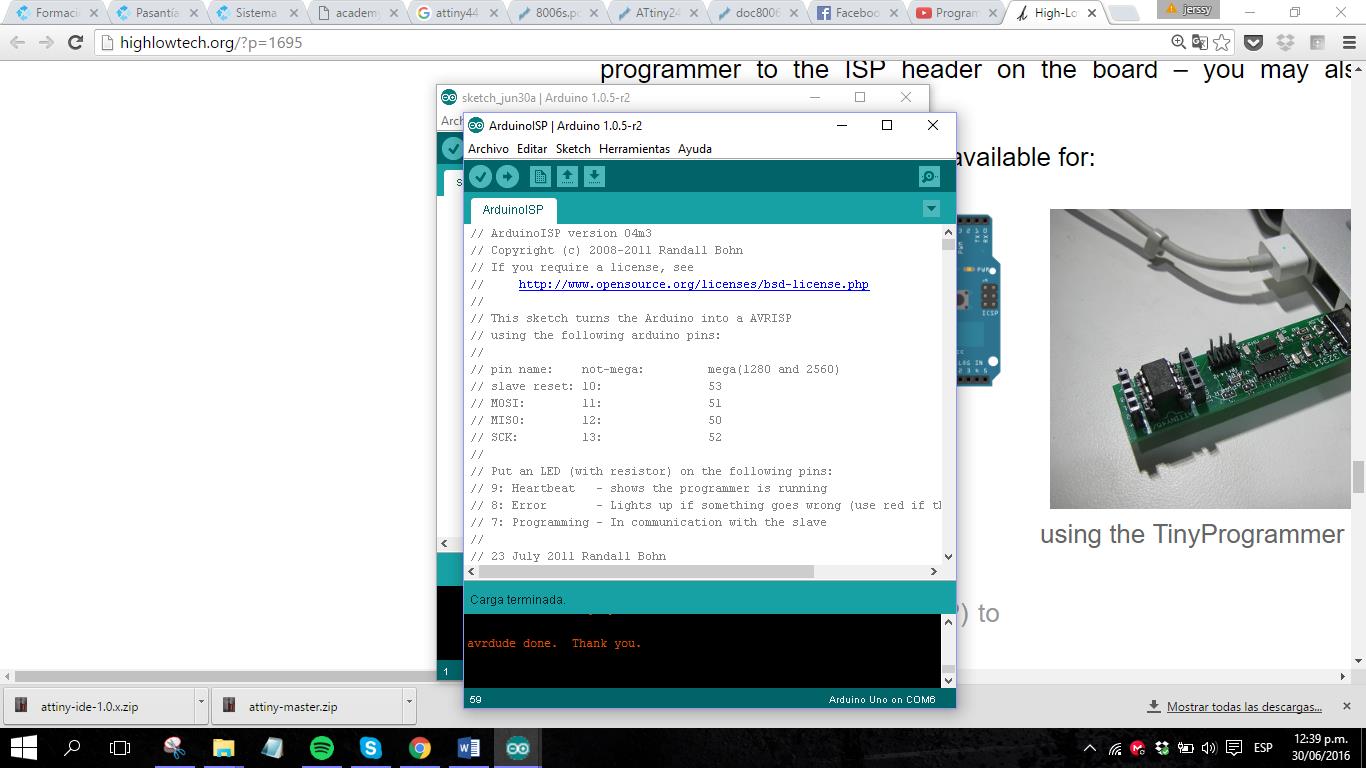Show hidden system tray icons
The image size is (1366, 768).
[1090, 748]
